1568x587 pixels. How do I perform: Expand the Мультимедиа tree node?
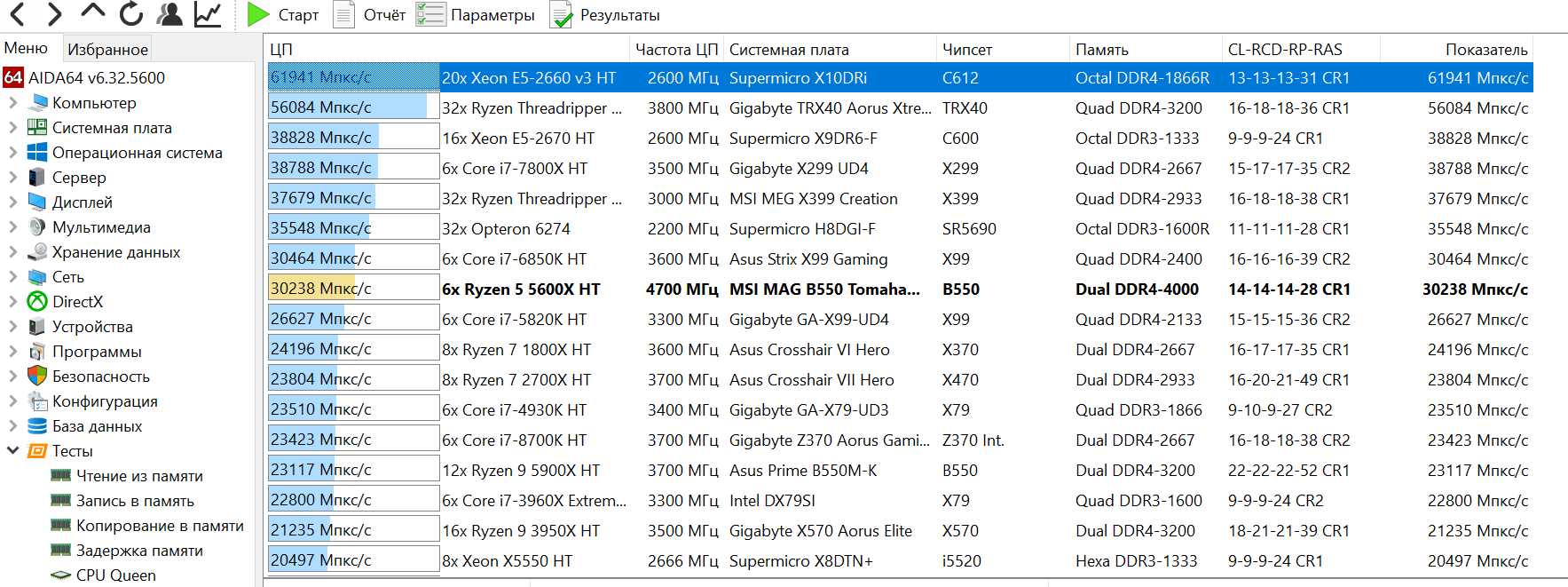point(12,227)
